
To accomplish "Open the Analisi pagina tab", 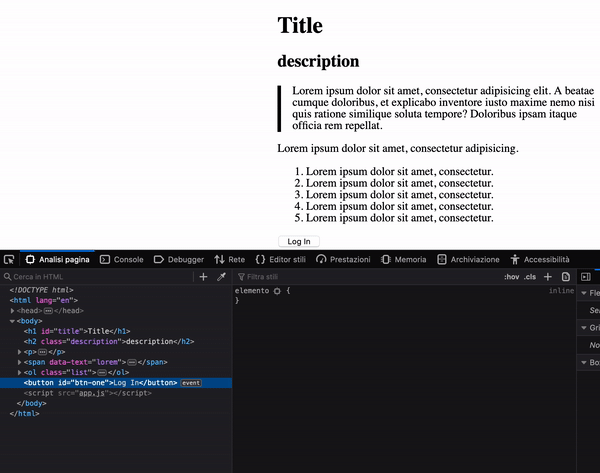I will point(57,259).
